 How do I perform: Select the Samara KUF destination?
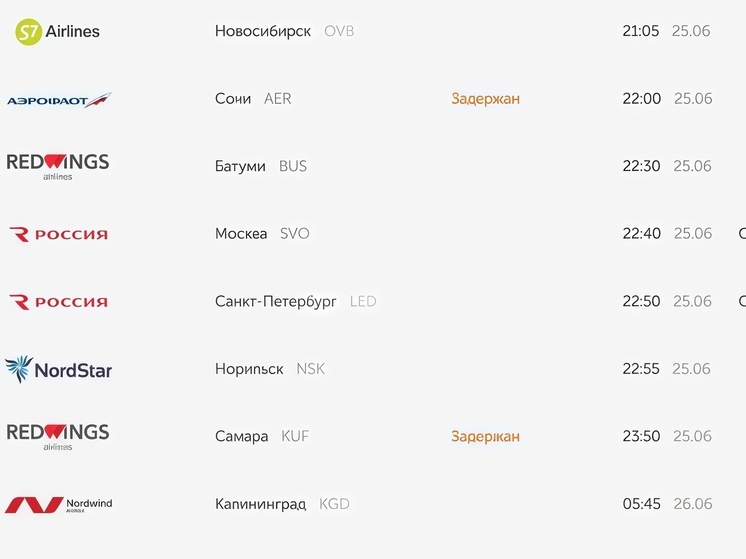tap(262, 436)
